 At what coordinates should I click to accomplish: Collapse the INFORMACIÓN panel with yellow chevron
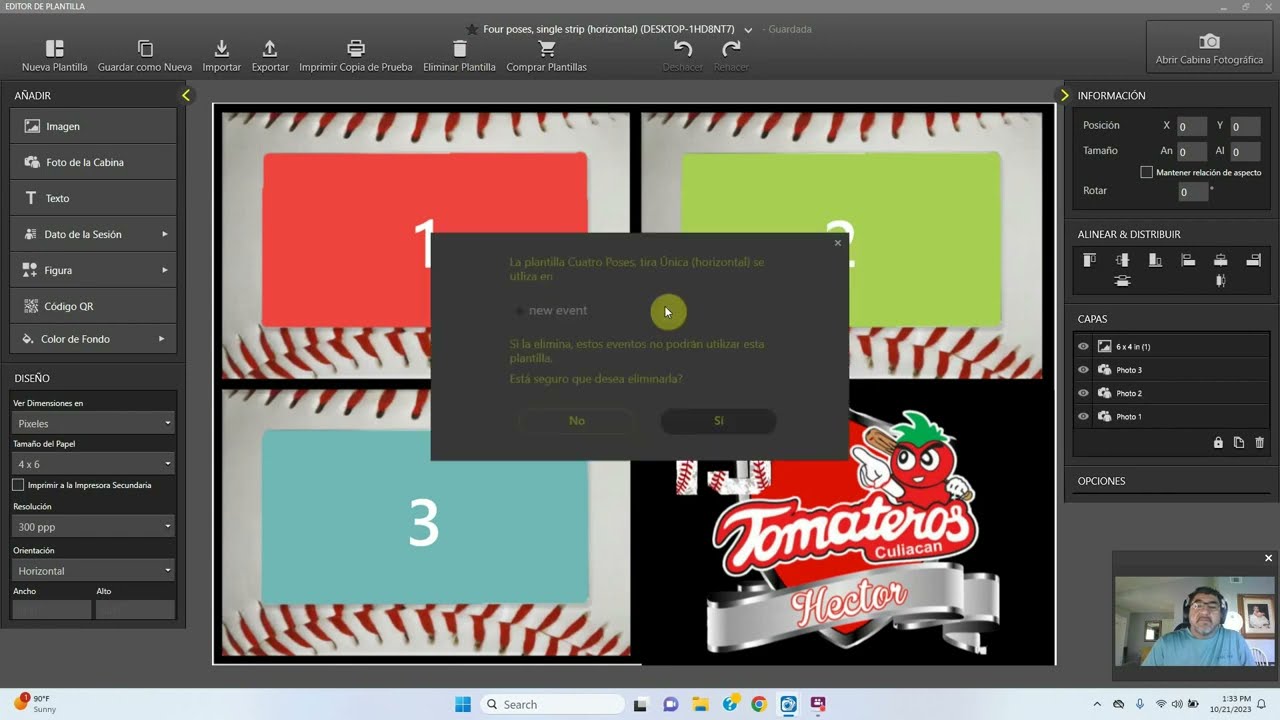[x=1064, y=95]
